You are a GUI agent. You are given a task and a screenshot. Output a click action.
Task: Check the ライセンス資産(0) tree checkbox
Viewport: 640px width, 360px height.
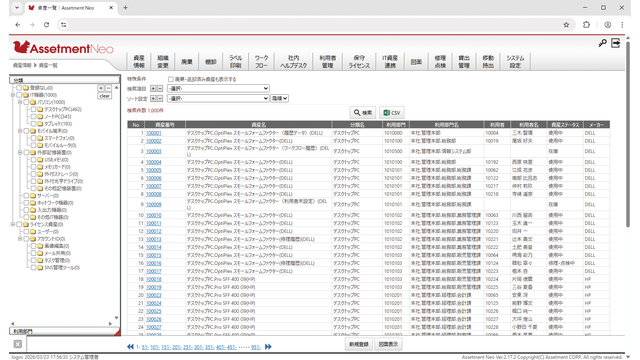click(19, 224)
